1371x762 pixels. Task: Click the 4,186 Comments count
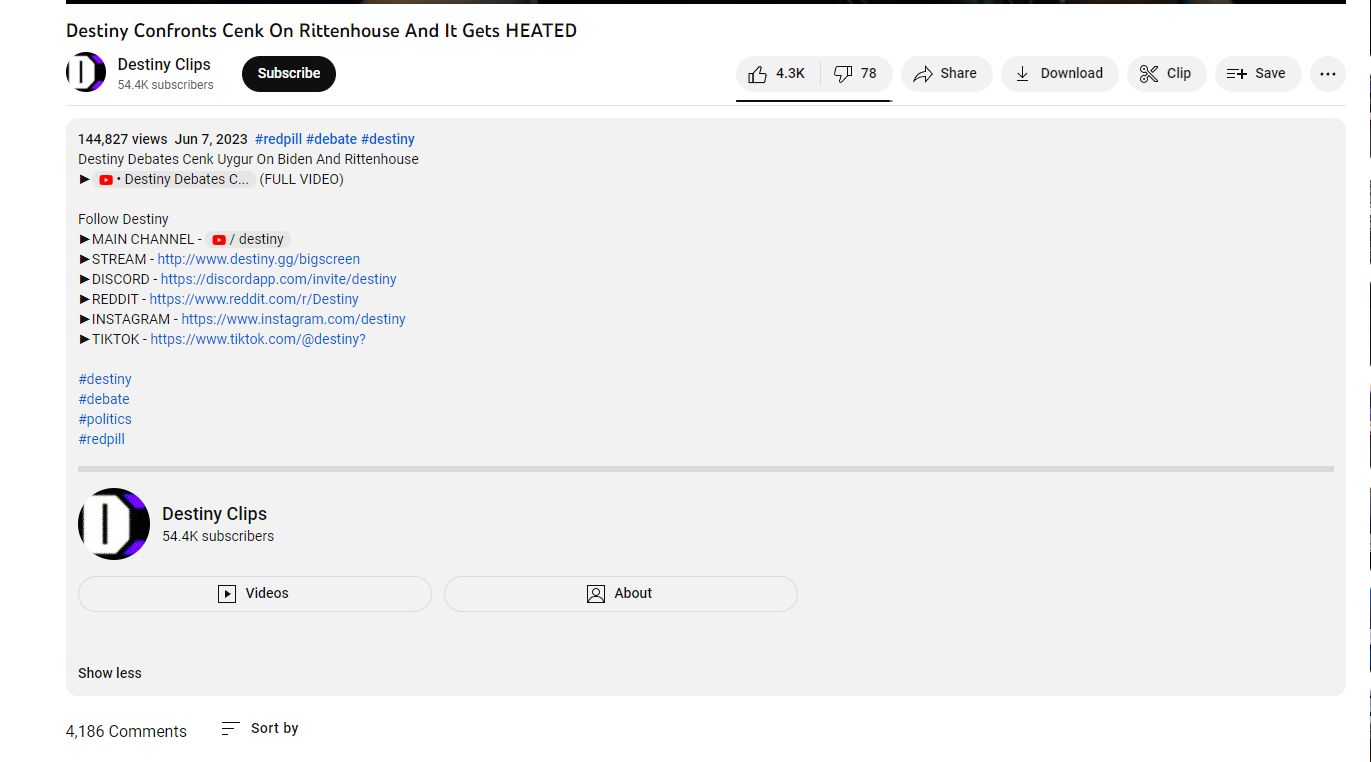126,732
